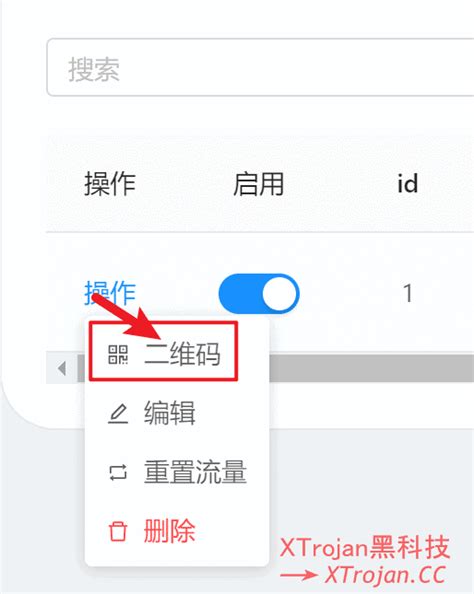Click the reset traffic loop icon
This screenshot has height=594, width=474.
(x=118, y=472)
